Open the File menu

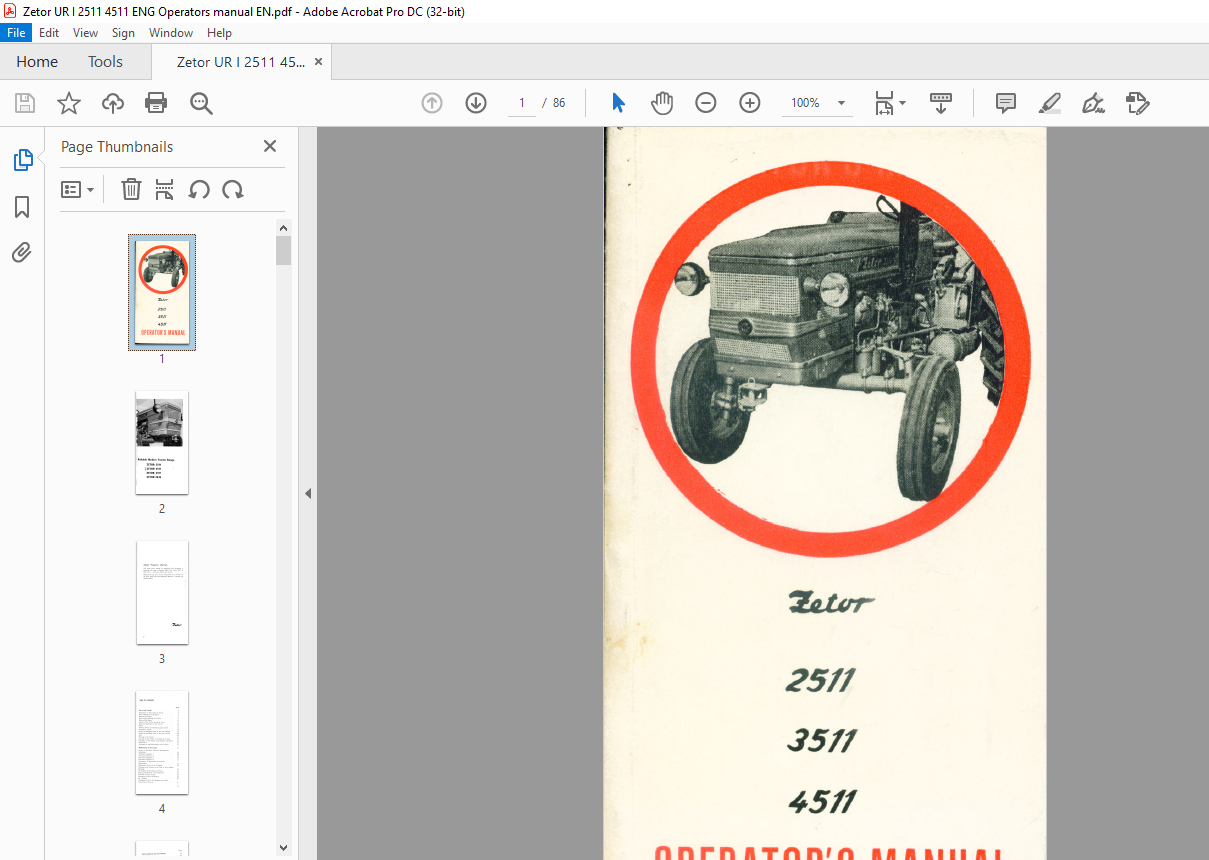tap(16, 33)
